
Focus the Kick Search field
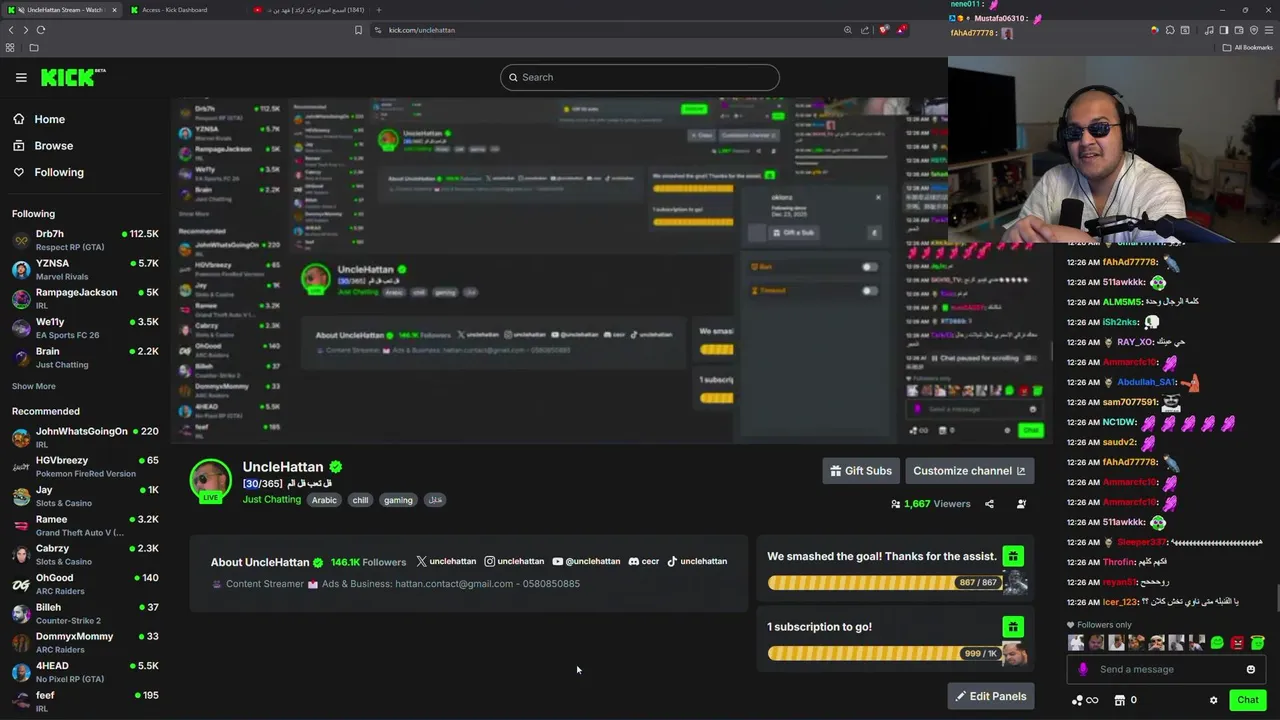[x=640, y=77]
